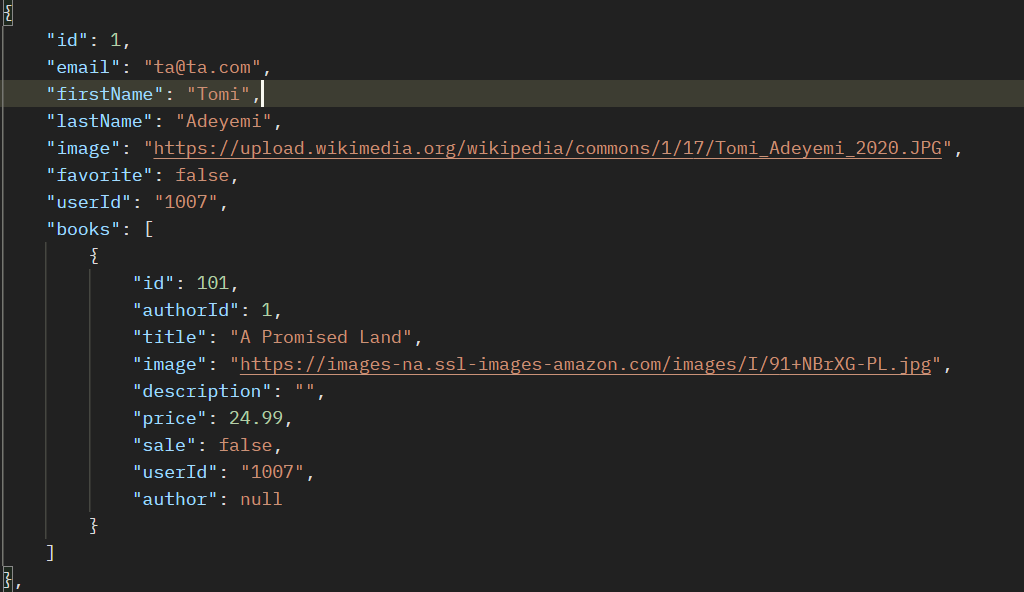Click the "description" key
Viewport: 1024px width, 592px height.
(202, 391)
